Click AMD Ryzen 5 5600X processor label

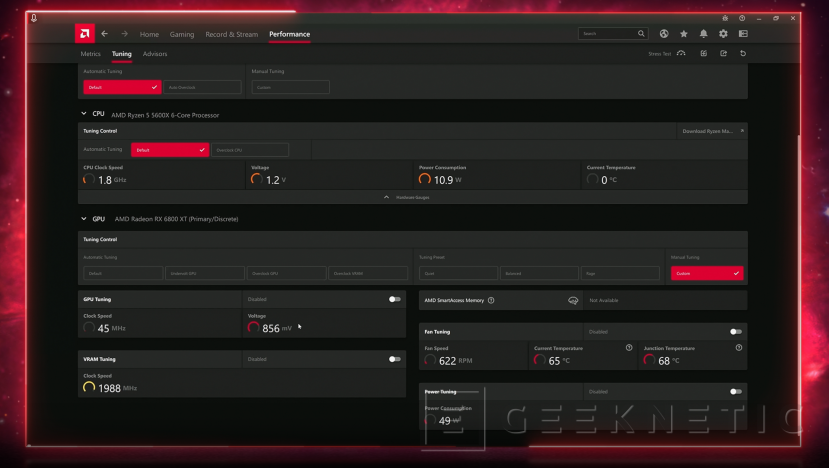pos(165,115)
